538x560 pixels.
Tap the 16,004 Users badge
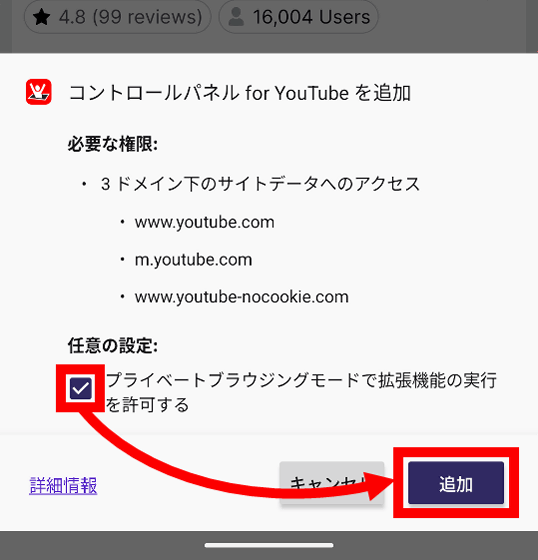pyautogui.click(x=298, y=17)
